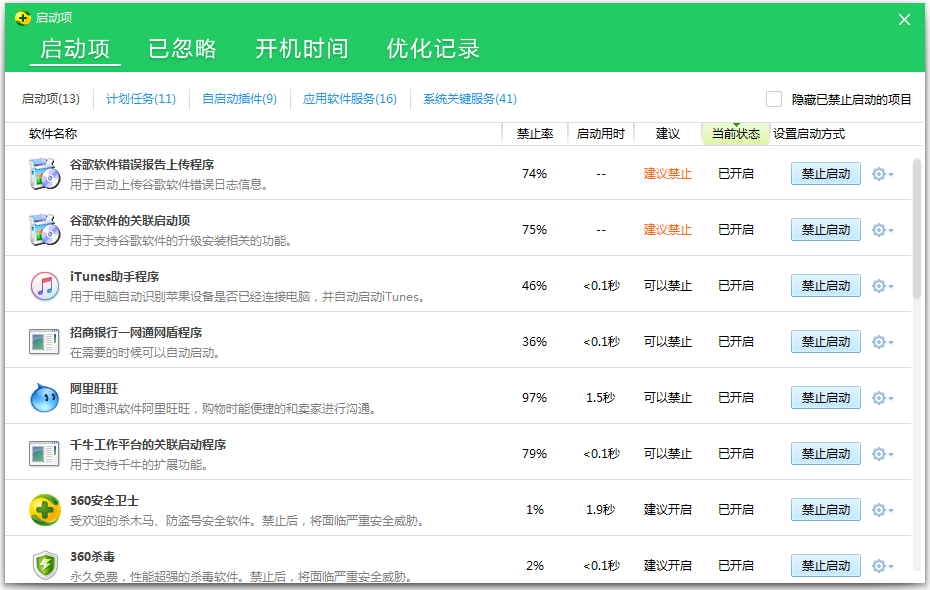
Task: Click 可以禁止 in the iTunes助手程序 row
Action: click(668, 286)
